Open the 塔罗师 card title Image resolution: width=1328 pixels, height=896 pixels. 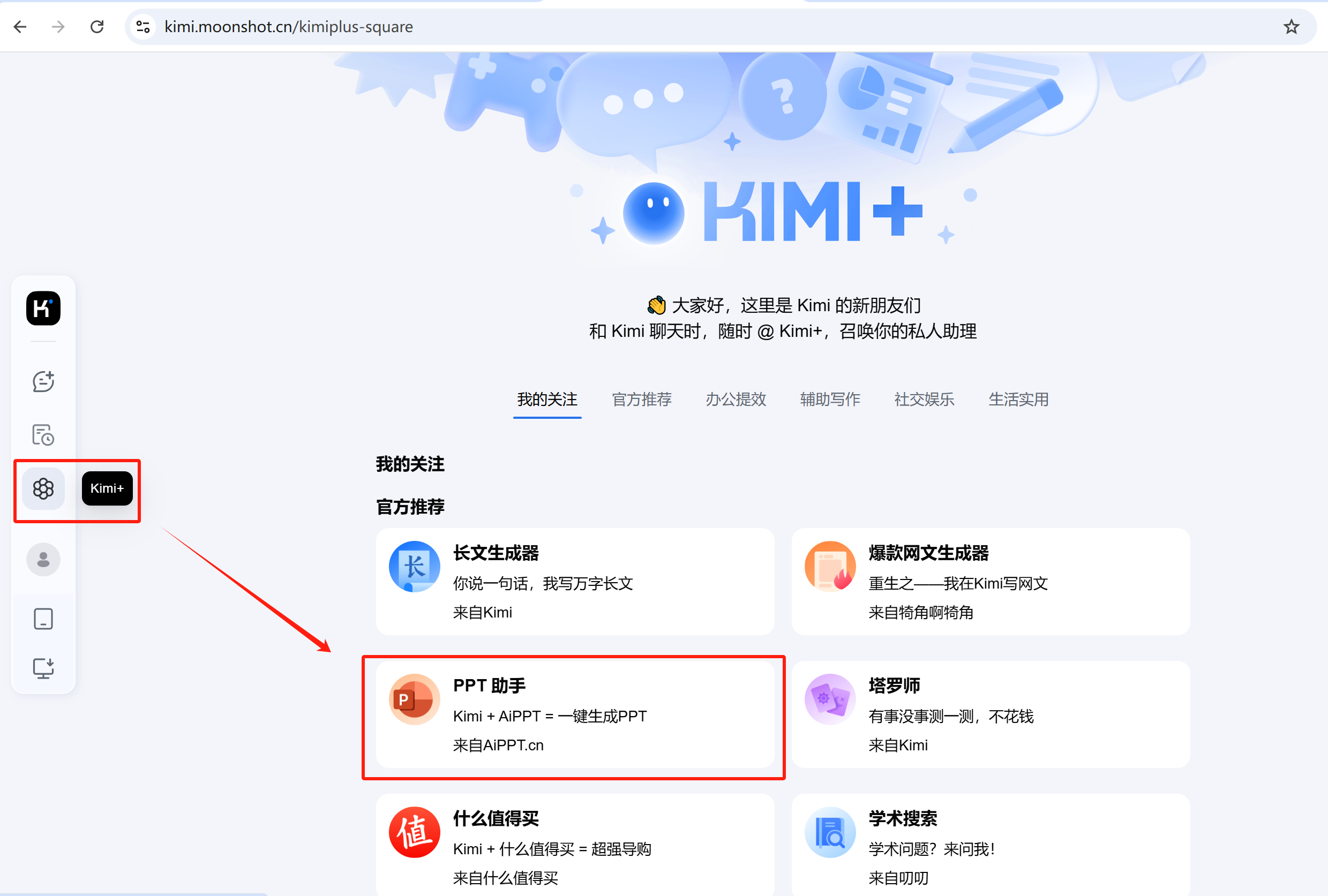[894, 686]
